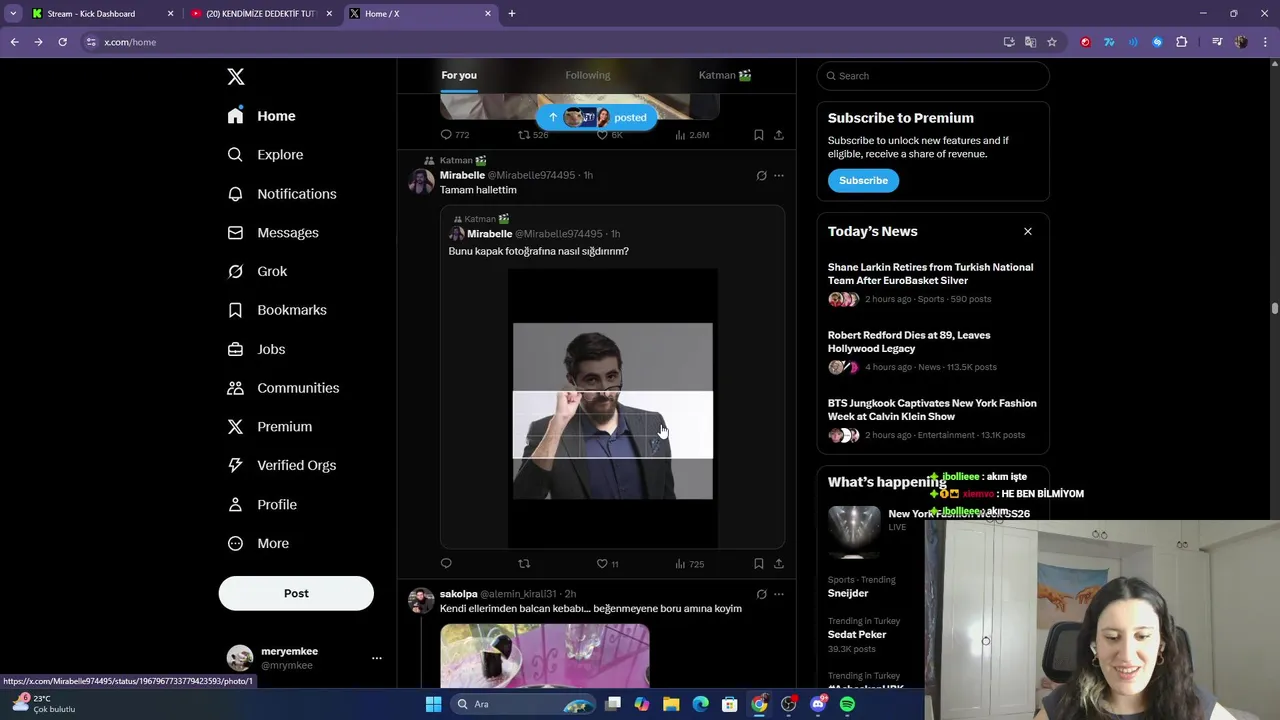
Task: Open the translate page icon
Action: [1030, 42]
